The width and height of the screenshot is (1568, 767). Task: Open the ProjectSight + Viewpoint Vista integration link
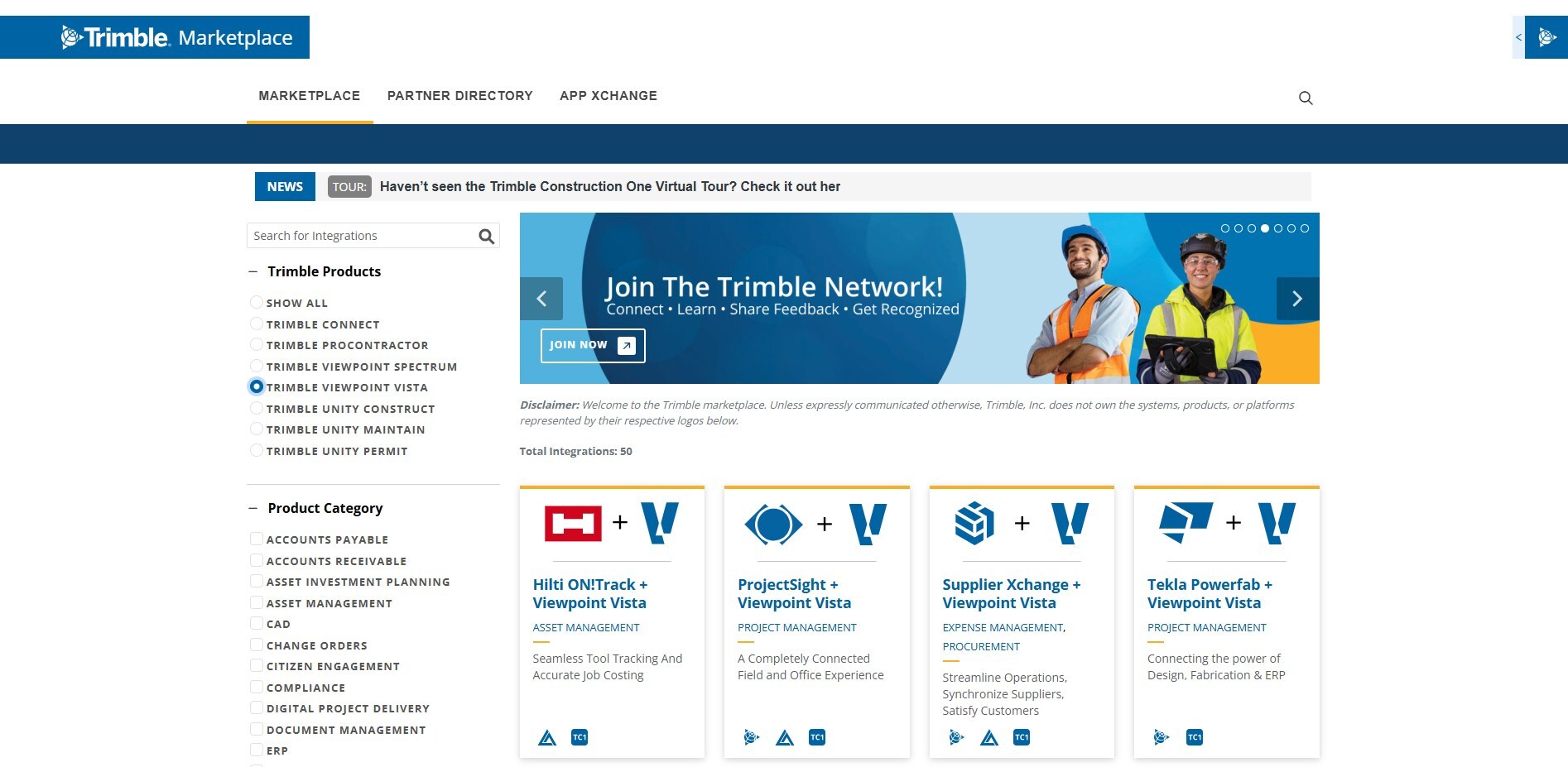pyautogui.click(x=793, y=593)
